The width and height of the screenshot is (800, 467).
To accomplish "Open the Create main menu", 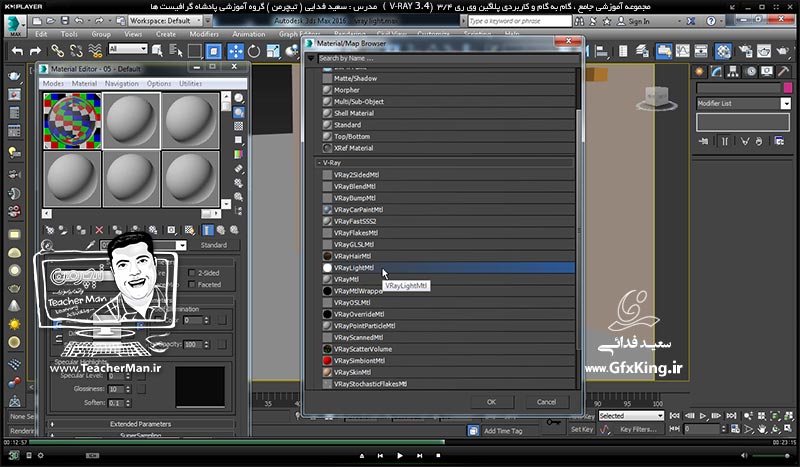I will [x=166, y=34].
